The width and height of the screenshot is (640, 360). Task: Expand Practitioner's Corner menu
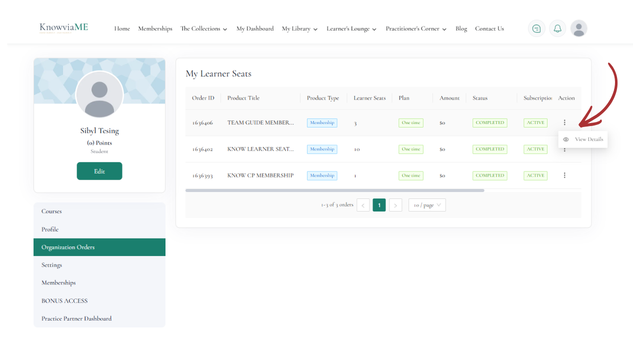[x=416, y=29]
